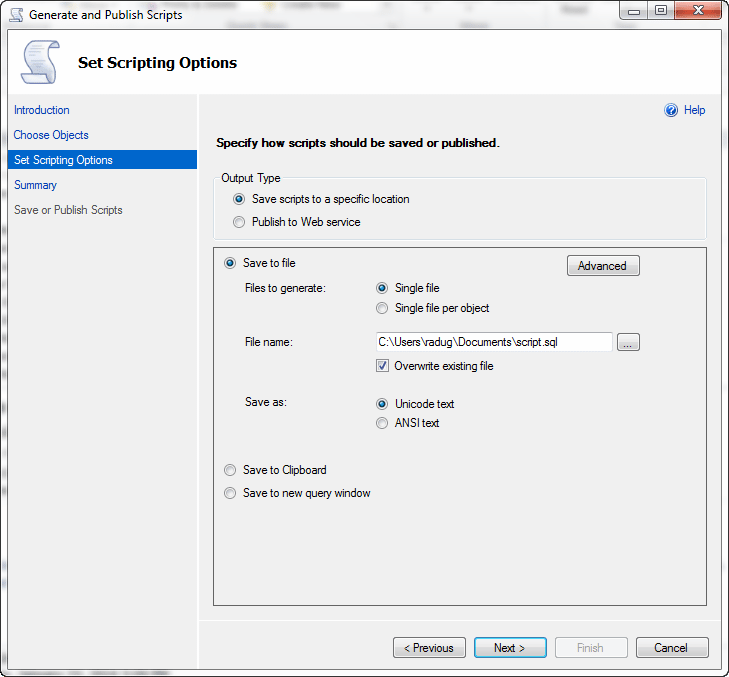Screen dimensions: 729x677
Task: Jump to Summary step in sidebar
Action: pos(35,185)
